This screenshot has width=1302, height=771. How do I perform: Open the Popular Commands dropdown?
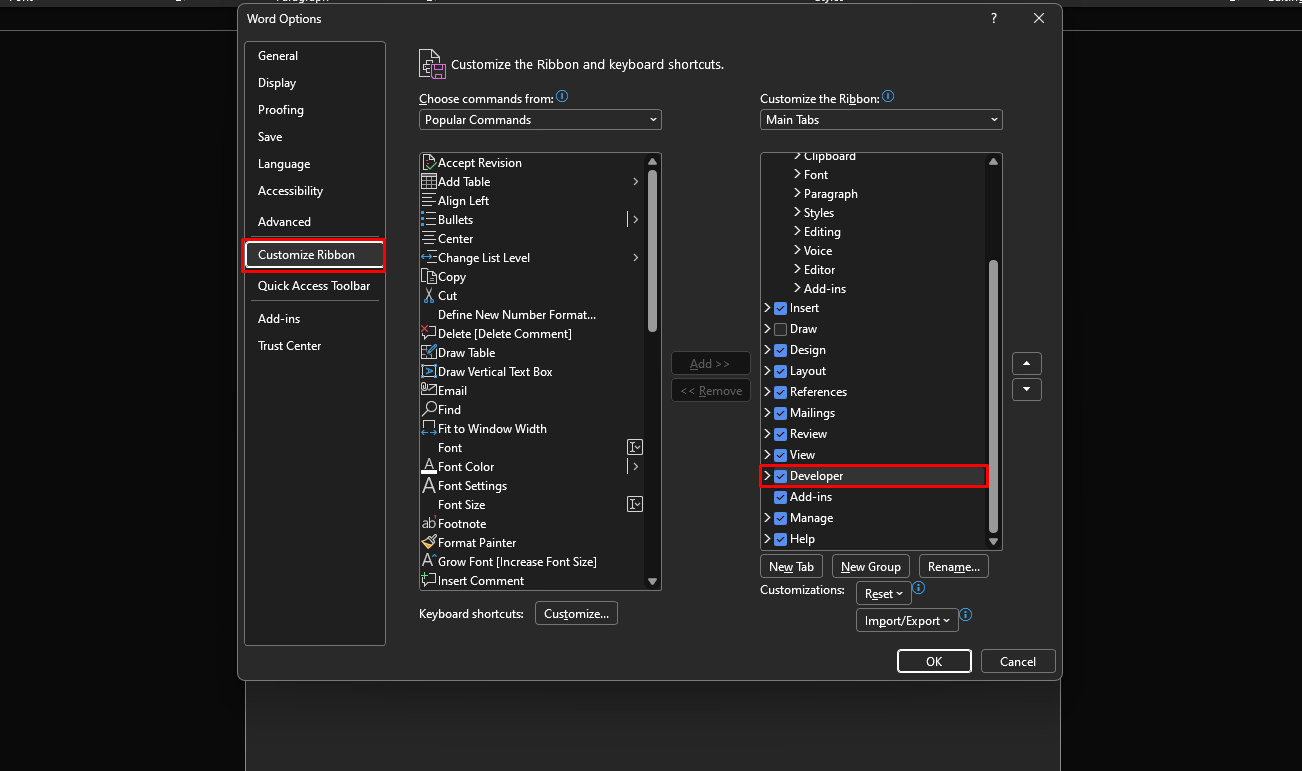coord(540,119)
